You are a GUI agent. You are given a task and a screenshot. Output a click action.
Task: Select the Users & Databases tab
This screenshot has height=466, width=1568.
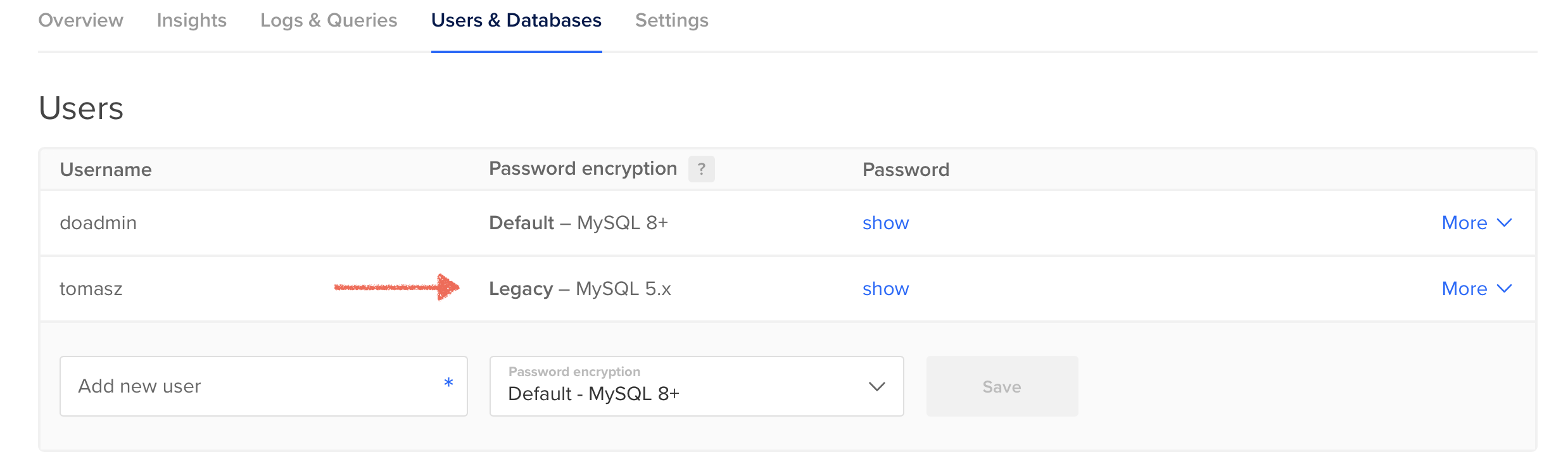click(x=516, y=20)
